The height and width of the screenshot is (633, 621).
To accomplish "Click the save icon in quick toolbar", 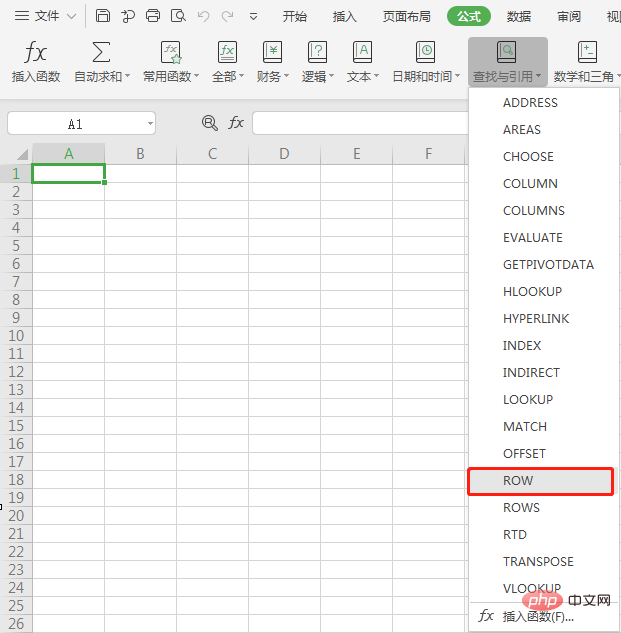I will pyautogui.click(x=103, y=16).
